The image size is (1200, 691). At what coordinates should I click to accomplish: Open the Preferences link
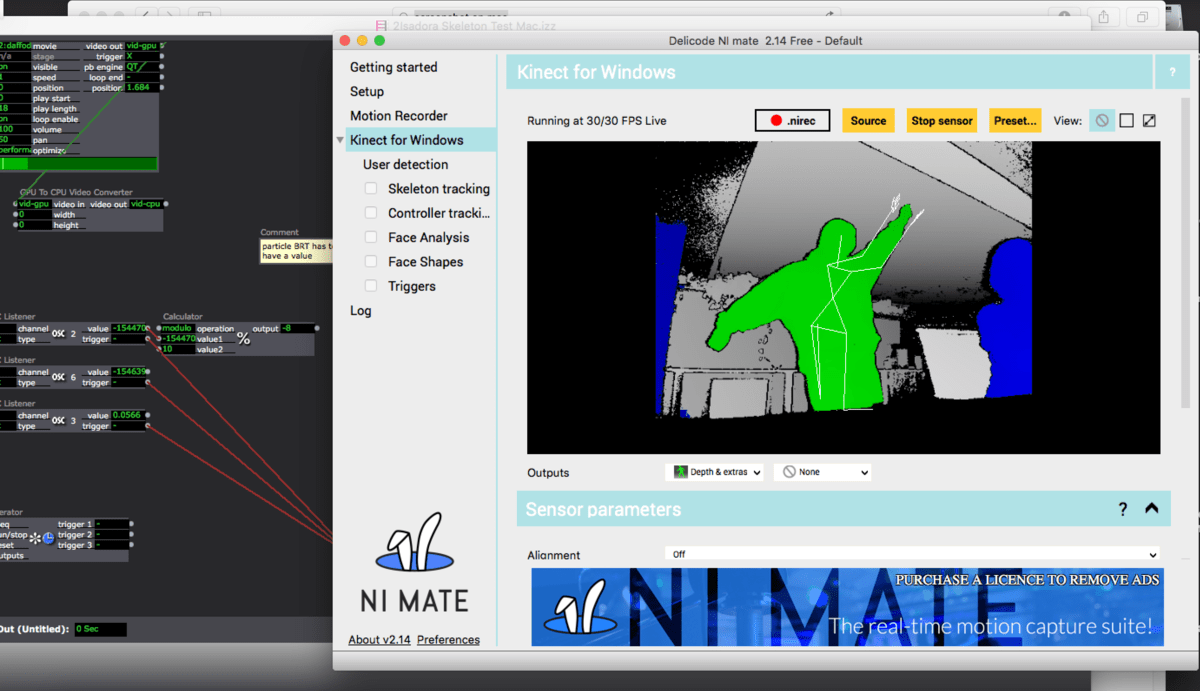pyautogui.click(x=448, y=640)
